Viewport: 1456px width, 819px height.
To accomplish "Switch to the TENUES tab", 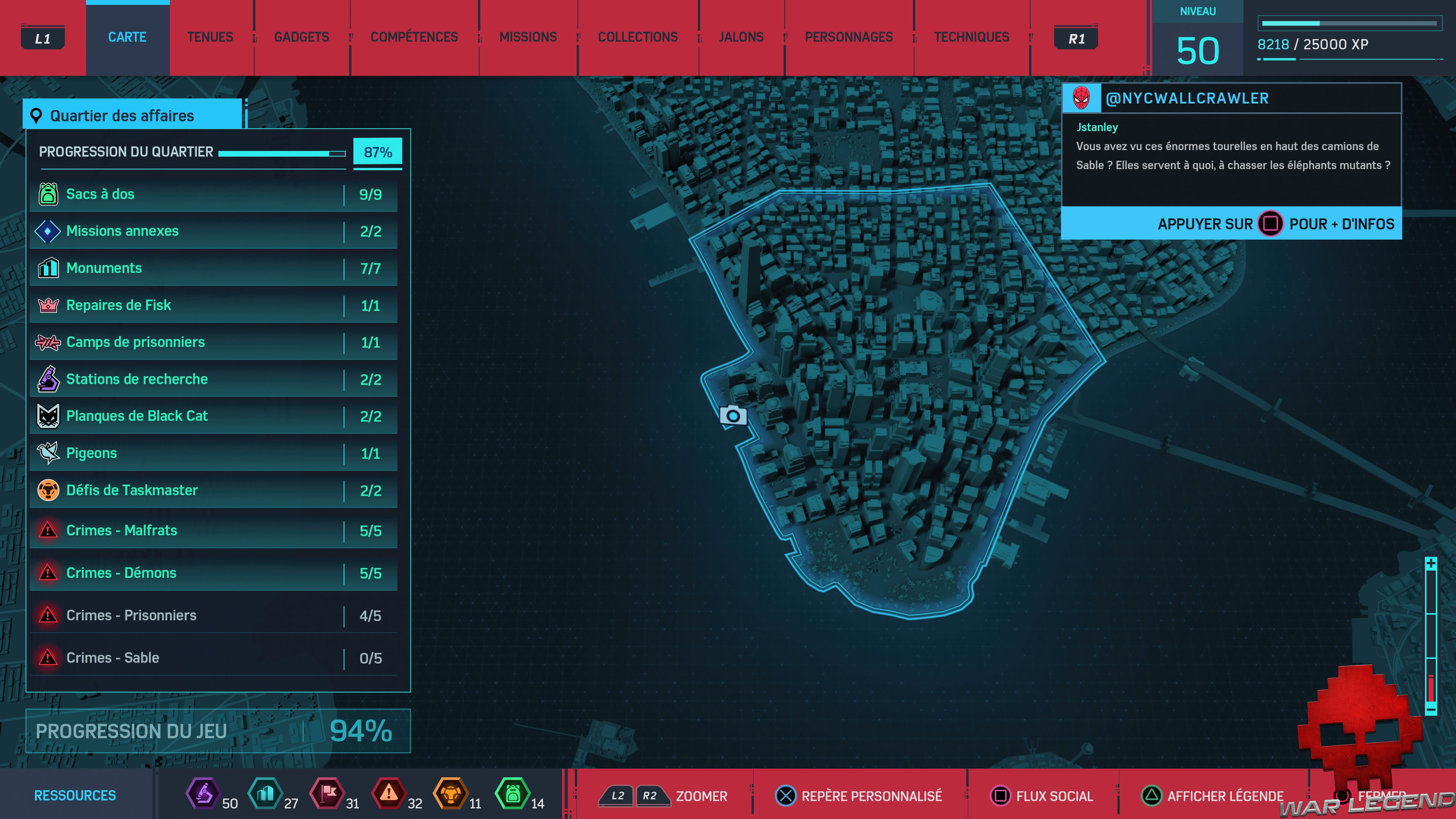I will point(210,37).
